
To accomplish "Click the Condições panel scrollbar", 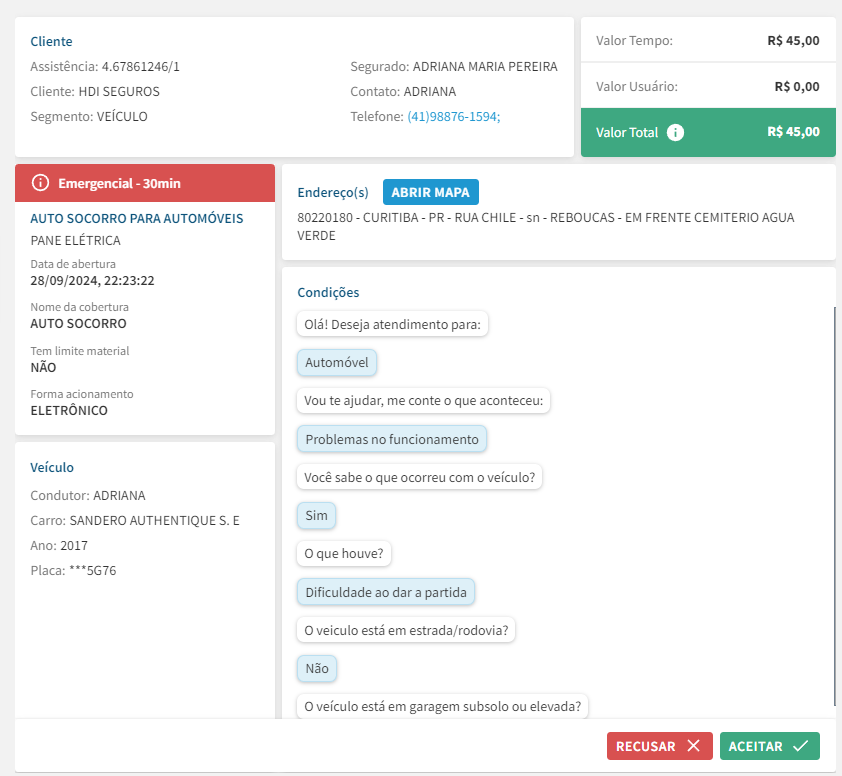I will tap(833, 500).
